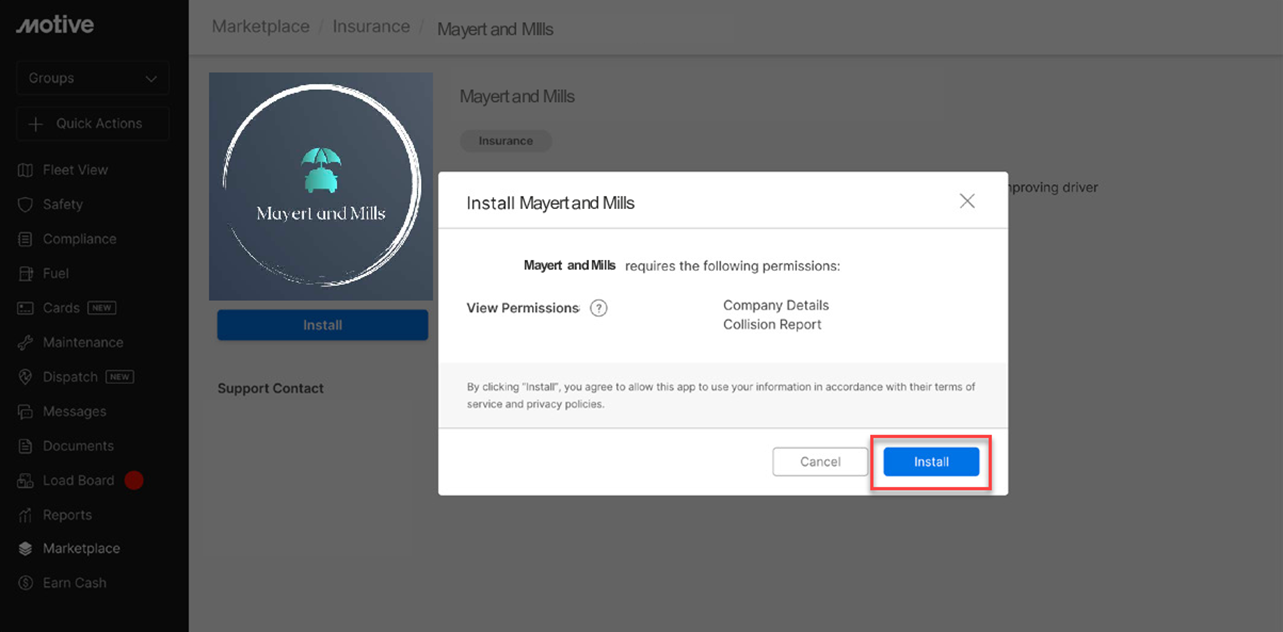Click 'Collision Report' permission text
The width and height of the screenshot is (1283, 632).
[772, 324]
